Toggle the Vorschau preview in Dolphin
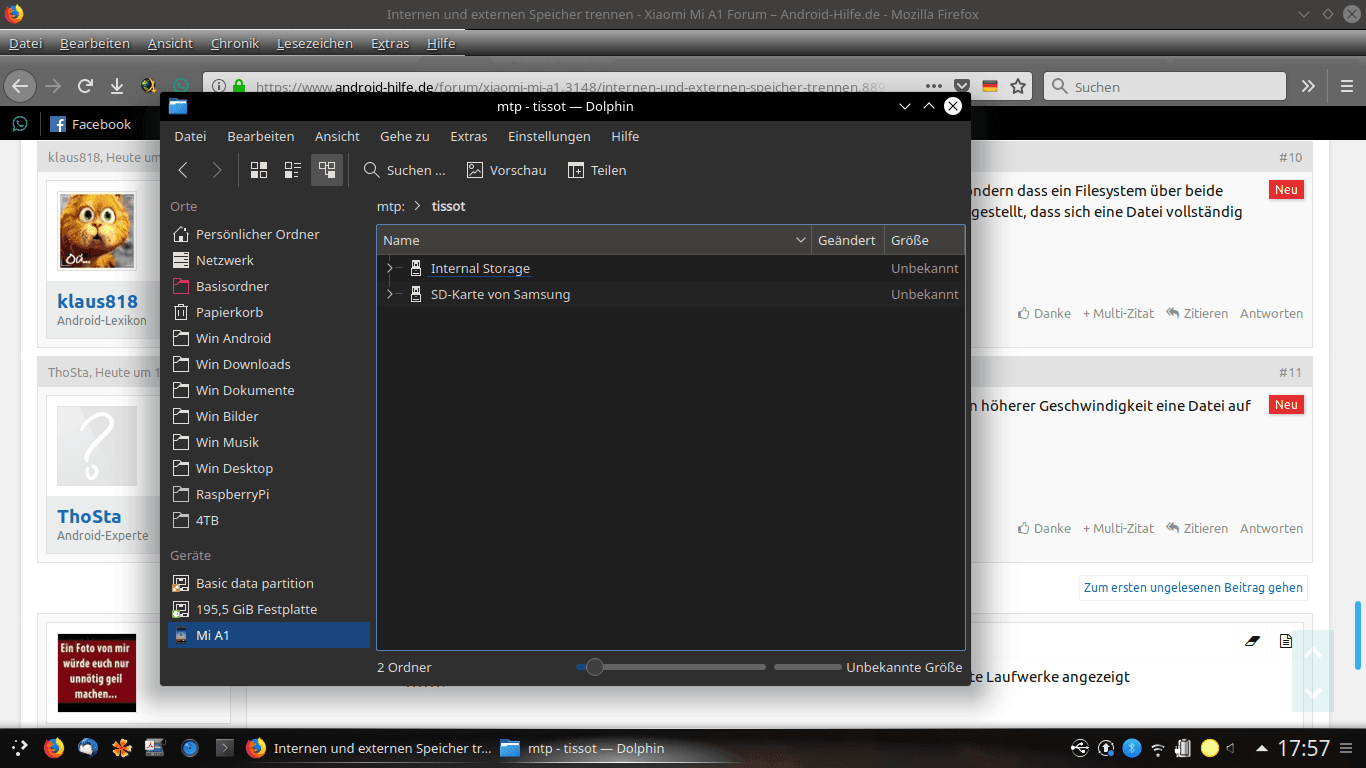 click(x=506, y=170)
